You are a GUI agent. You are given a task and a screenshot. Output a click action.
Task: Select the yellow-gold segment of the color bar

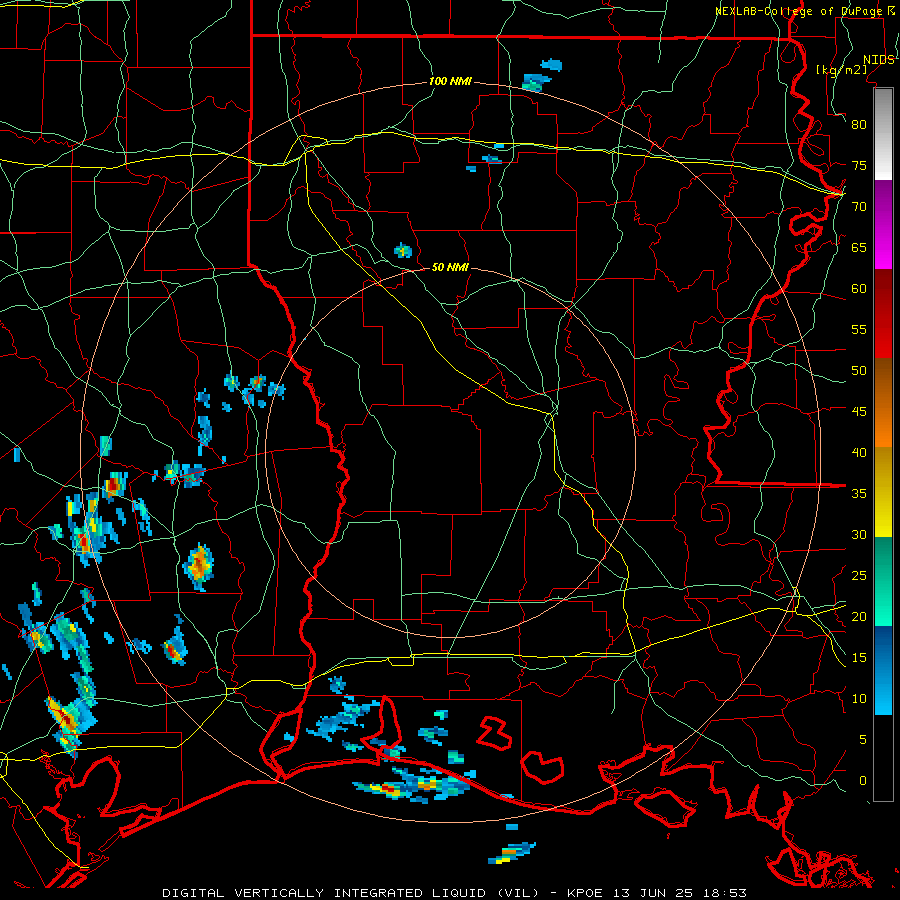point(883,492)
